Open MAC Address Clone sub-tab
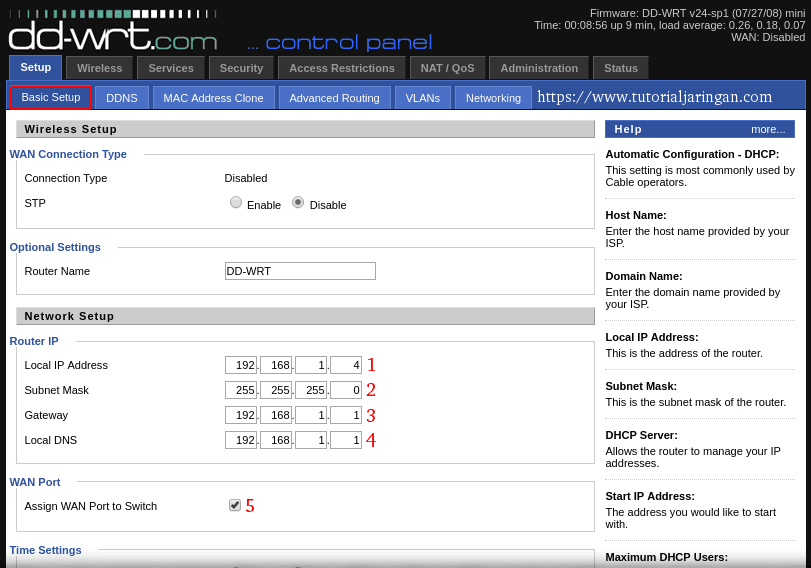The width and height of the screenshot is (811, 568). pyautogui.click(x=213, y=98)
